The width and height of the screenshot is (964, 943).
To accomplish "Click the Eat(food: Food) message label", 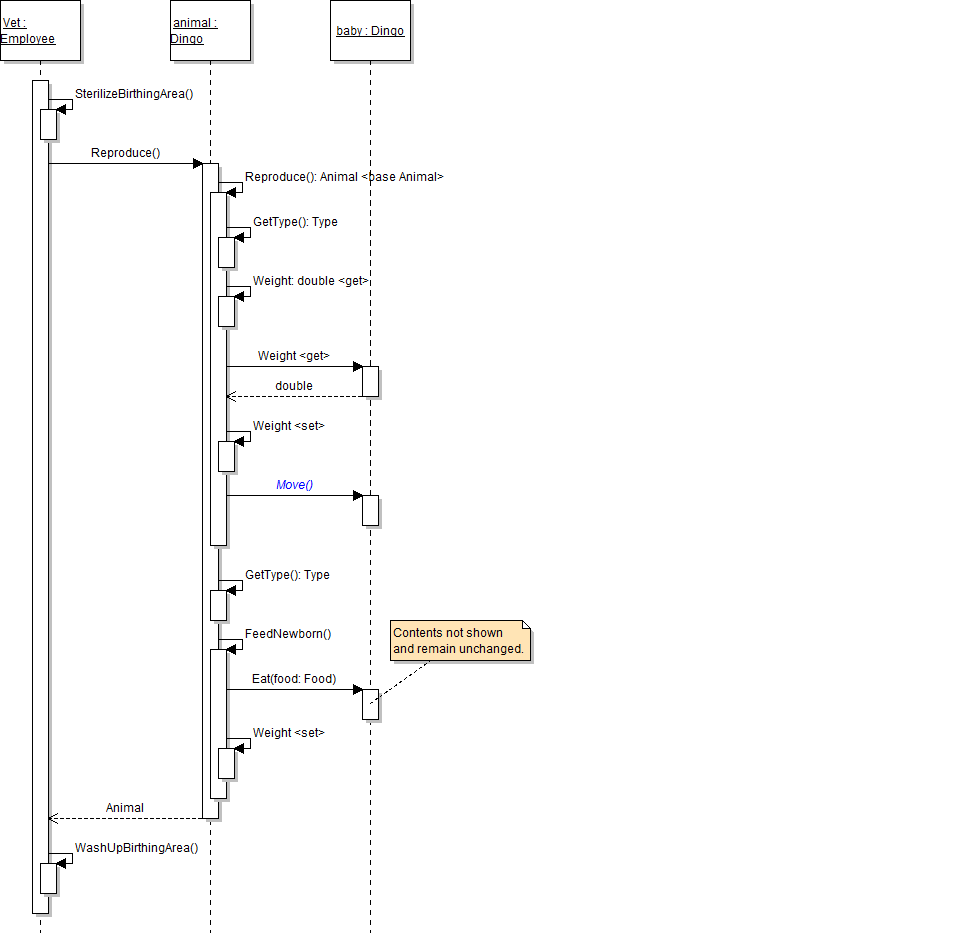I will (294, 679).
